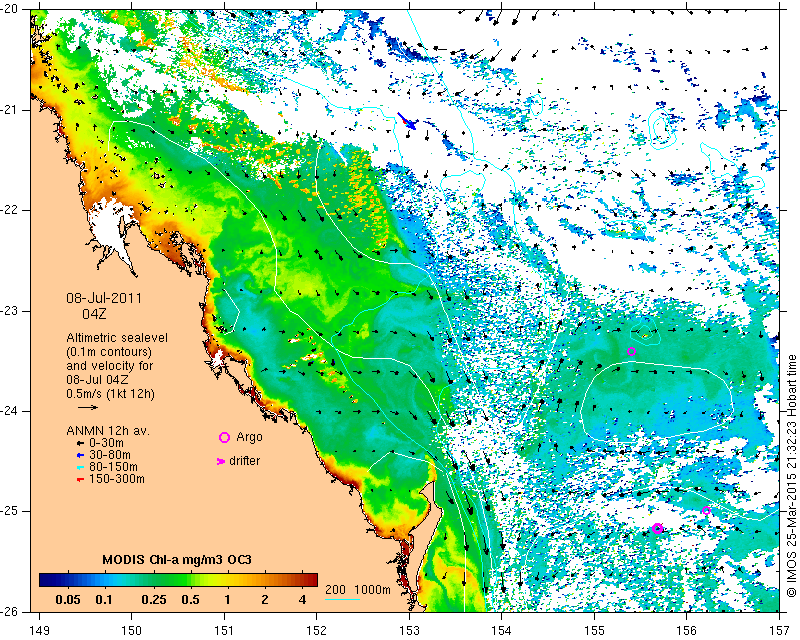The image size is (800, 640).
Task: Click the dark blue low end of colorbar
Action: [46, 580]
